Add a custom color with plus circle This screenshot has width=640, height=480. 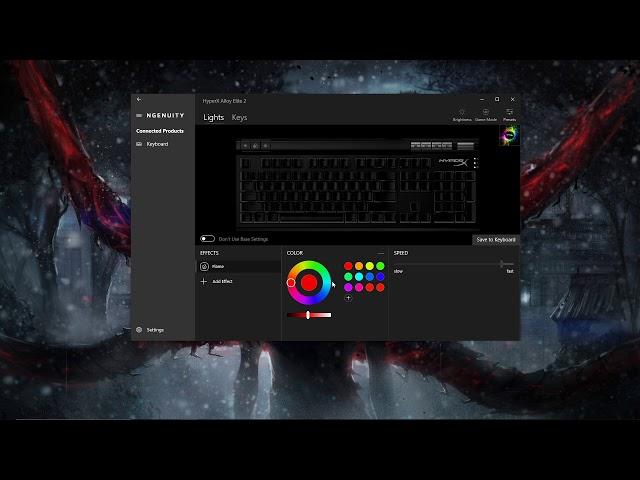(x=348, y=298)
